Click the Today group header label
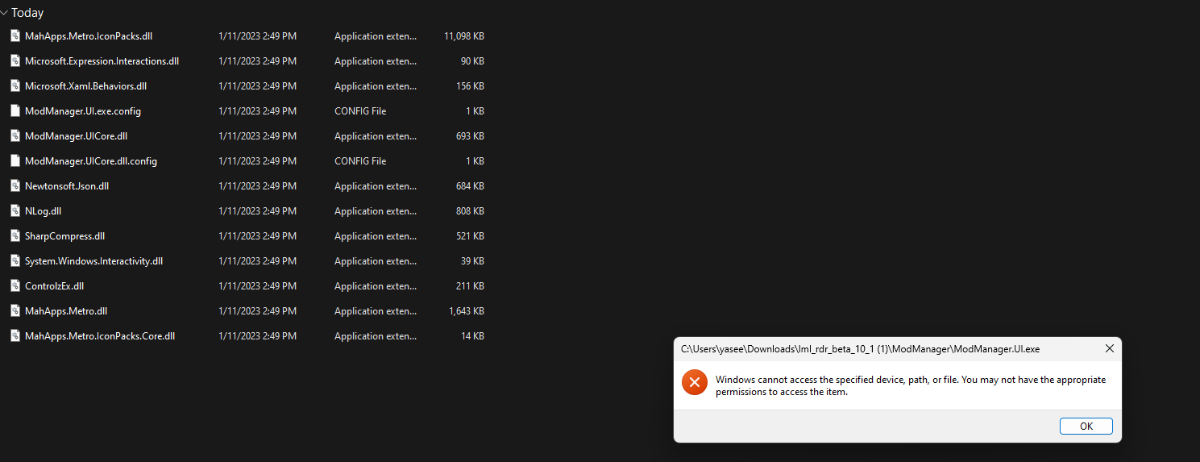 click(28, 13)
